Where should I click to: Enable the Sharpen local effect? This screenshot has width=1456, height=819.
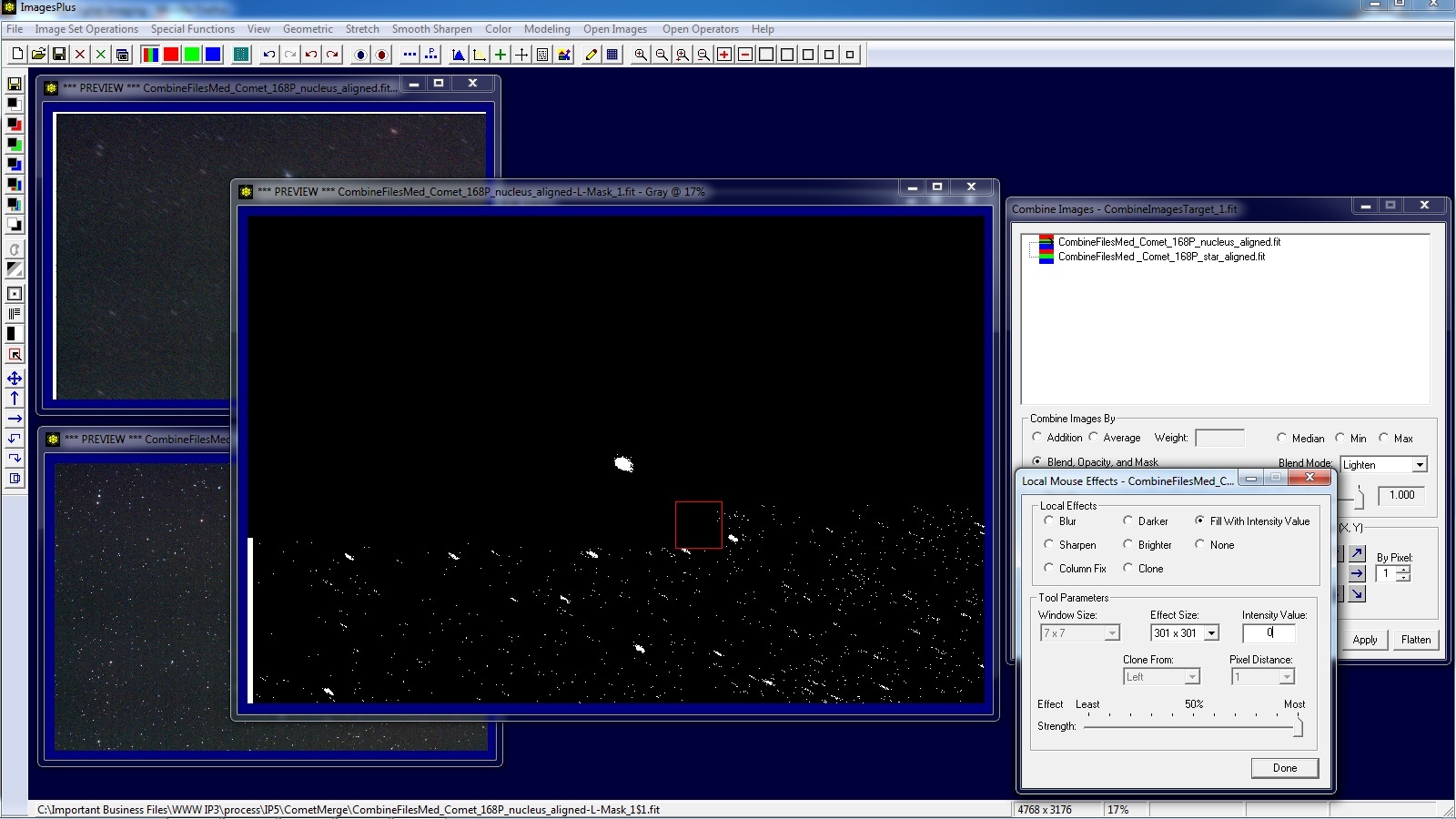click(x=1070, y=545)
